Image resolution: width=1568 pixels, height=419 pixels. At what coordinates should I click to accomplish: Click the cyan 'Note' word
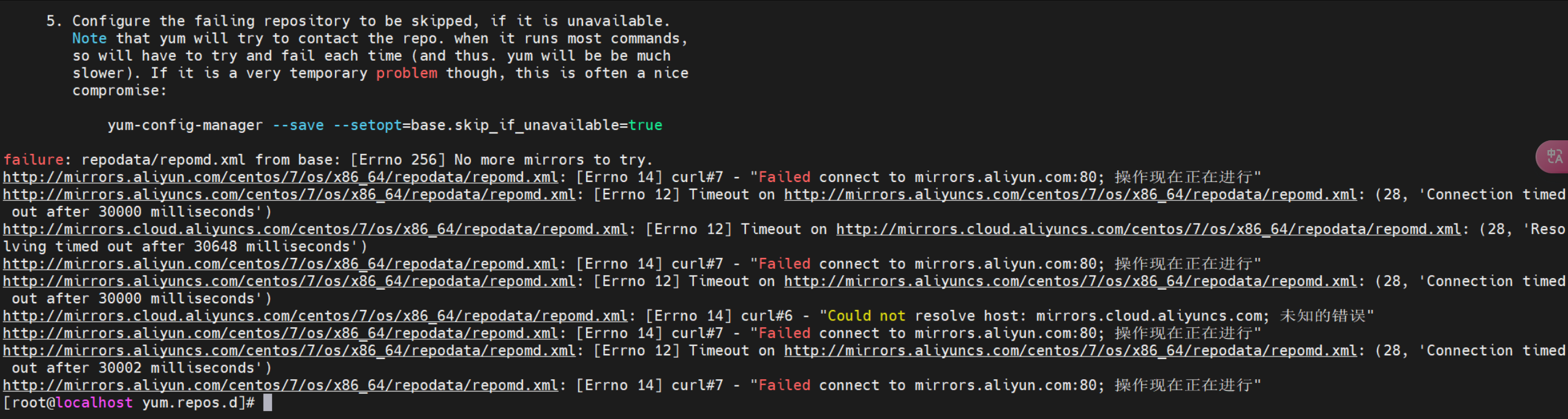click(89, 39)
